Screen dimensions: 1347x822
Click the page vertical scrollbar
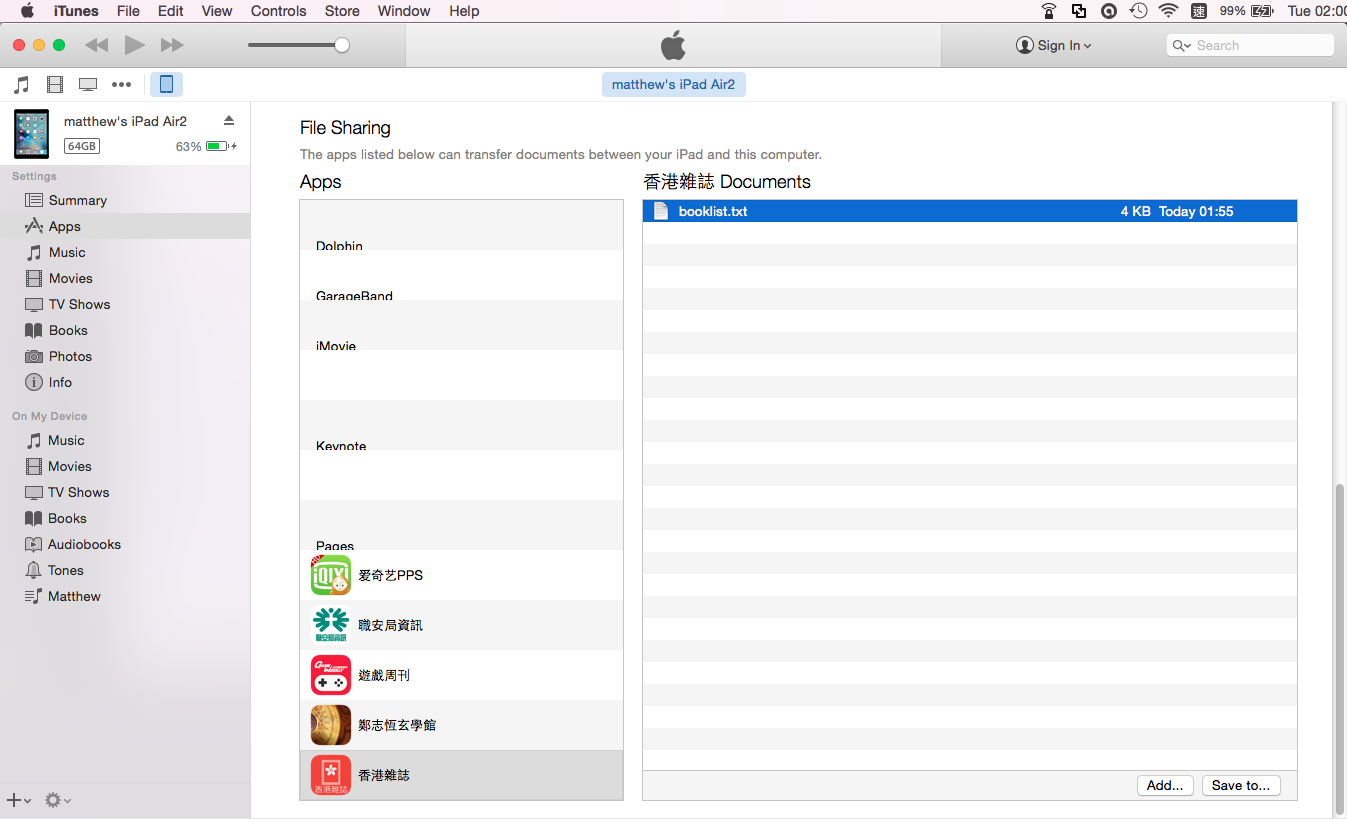(1340, 650)
